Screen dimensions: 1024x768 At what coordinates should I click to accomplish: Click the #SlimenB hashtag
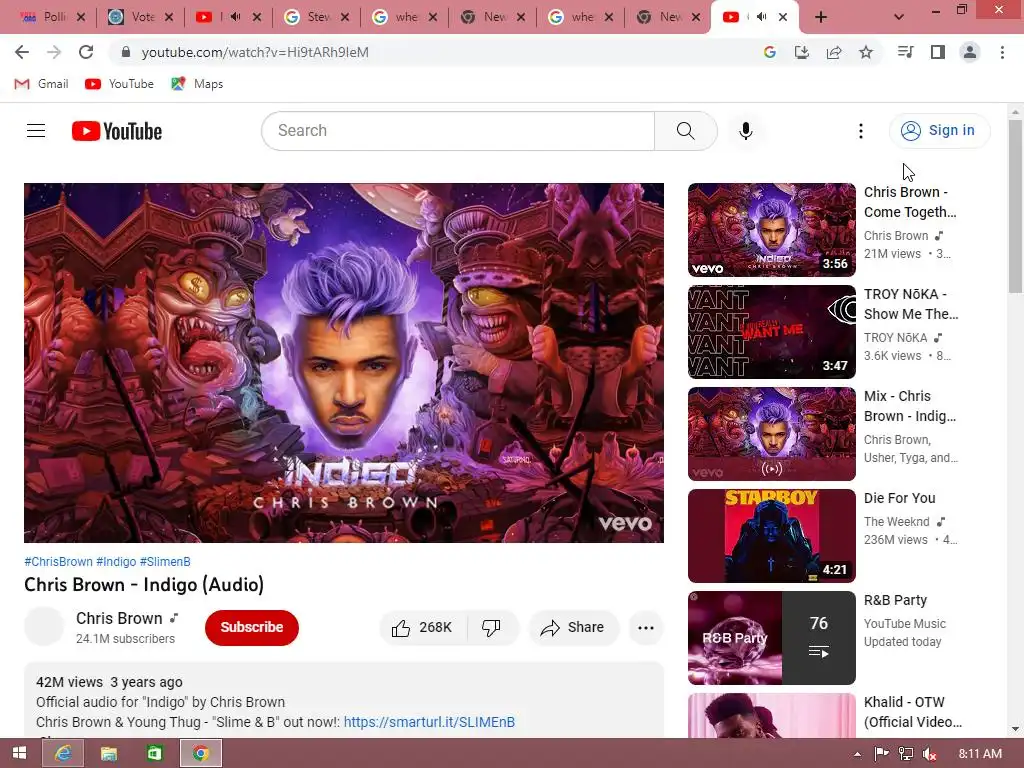tap(165, 562)
